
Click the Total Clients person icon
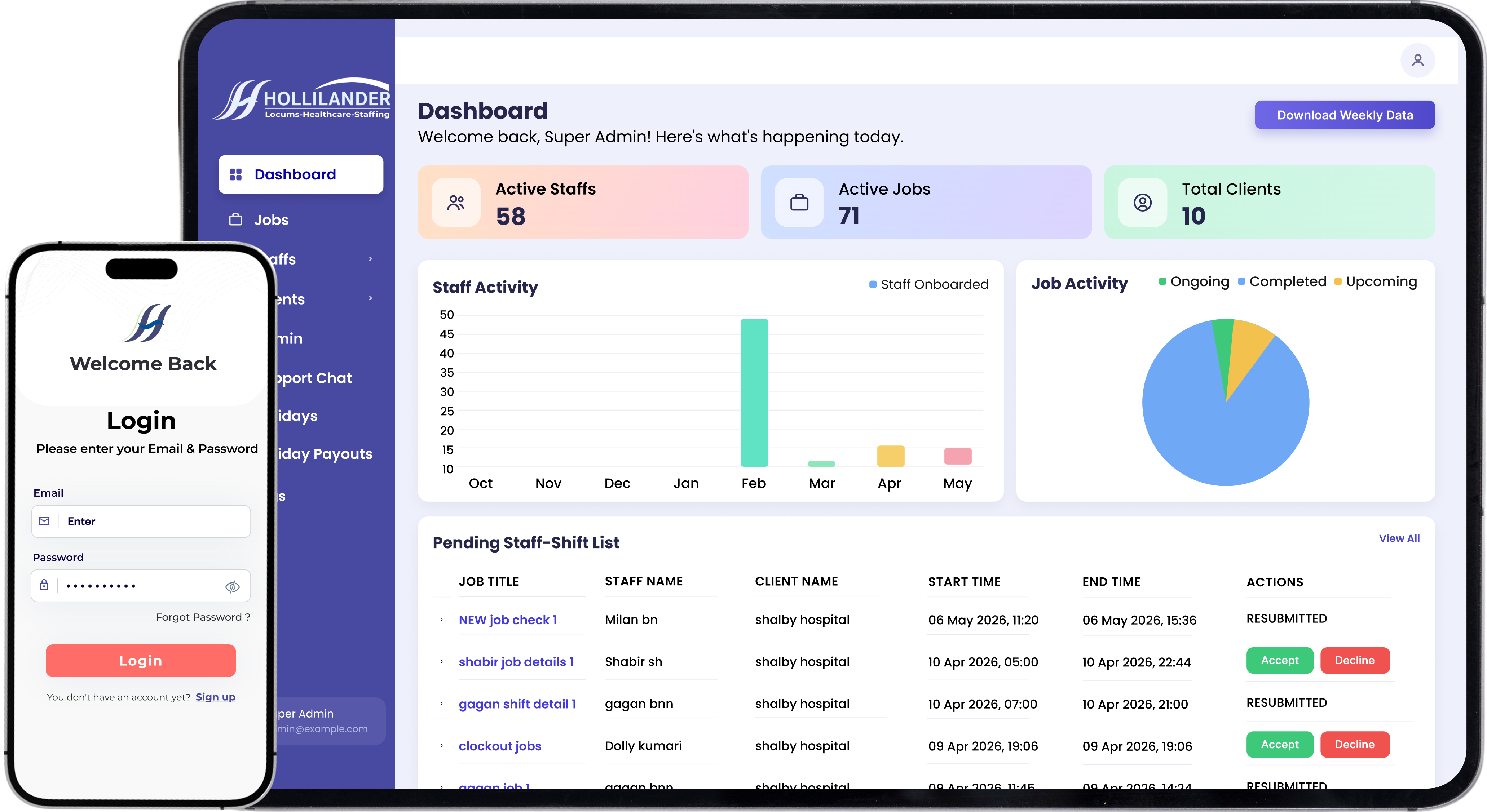(x=1142, y=203)
